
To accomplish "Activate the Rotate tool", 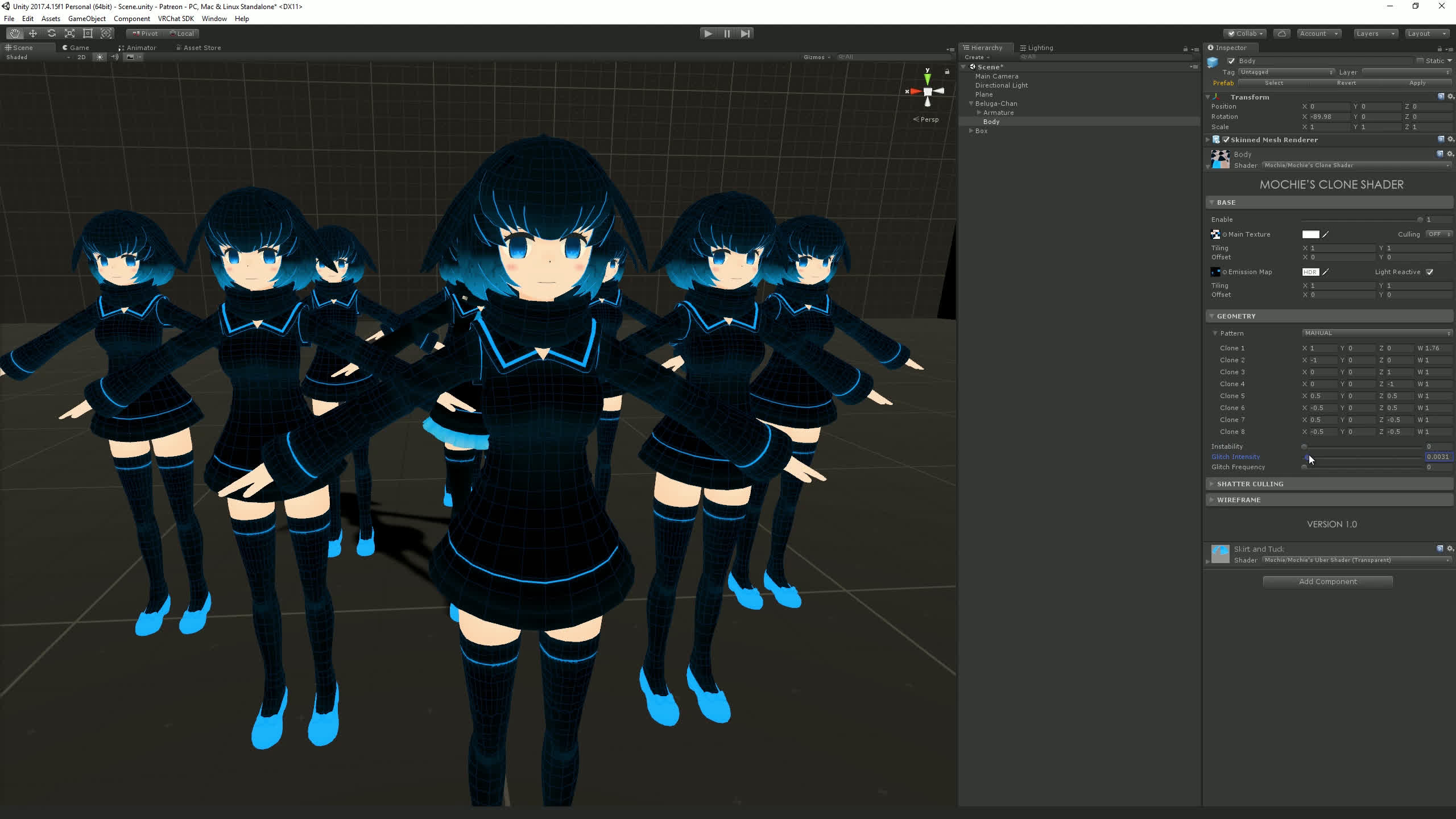I will pos(51,33).
